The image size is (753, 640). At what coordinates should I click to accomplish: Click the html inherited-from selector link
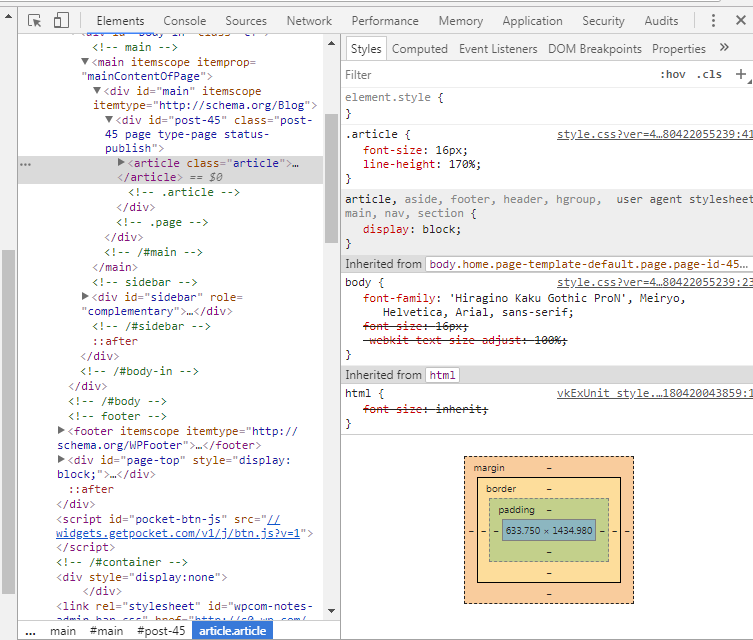(442, 375)
